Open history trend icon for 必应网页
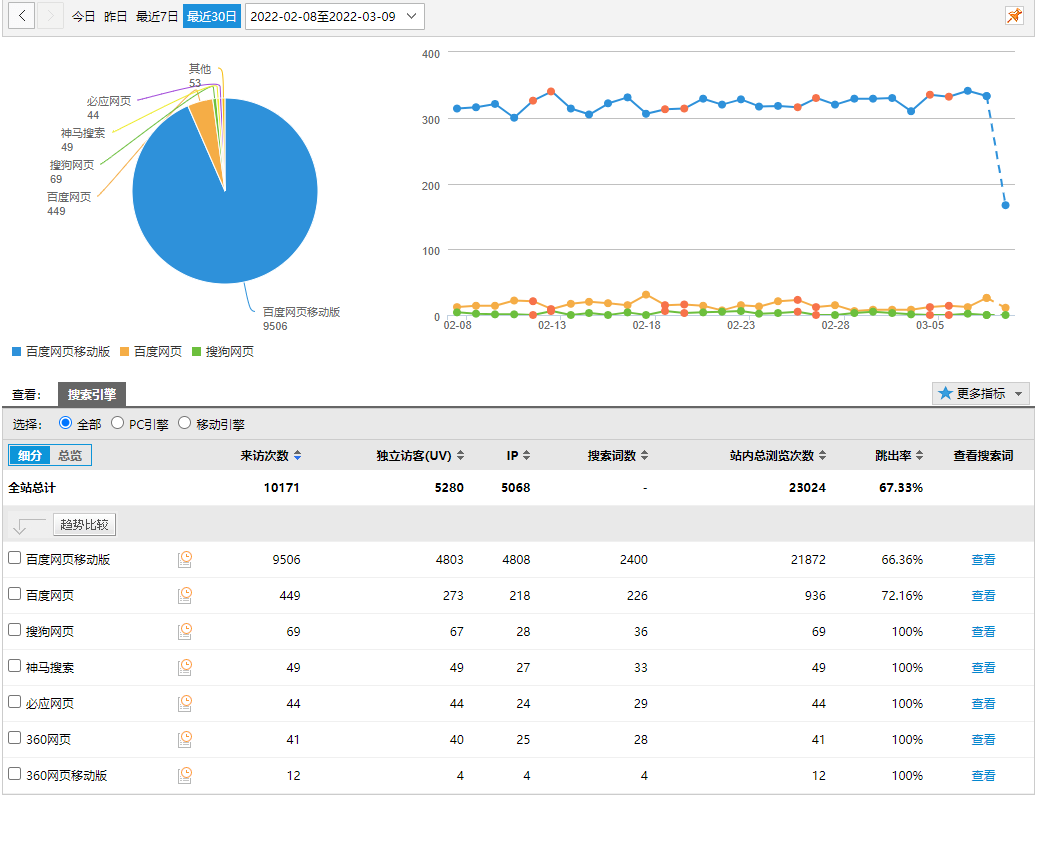The height and width of the screenshot is (858, 1051). (185, 704)
